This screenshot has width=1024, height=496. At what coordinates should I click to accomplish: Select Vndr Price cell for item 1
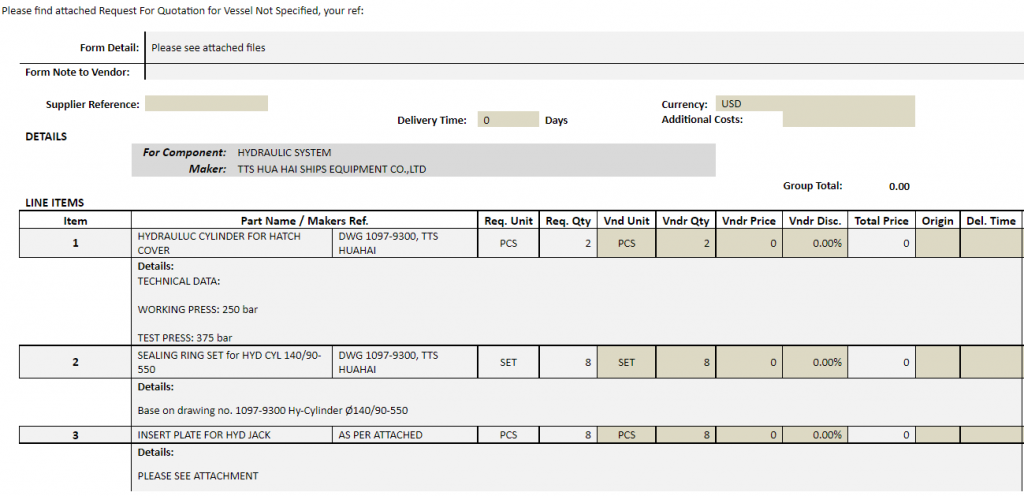(x=748, y=243)
